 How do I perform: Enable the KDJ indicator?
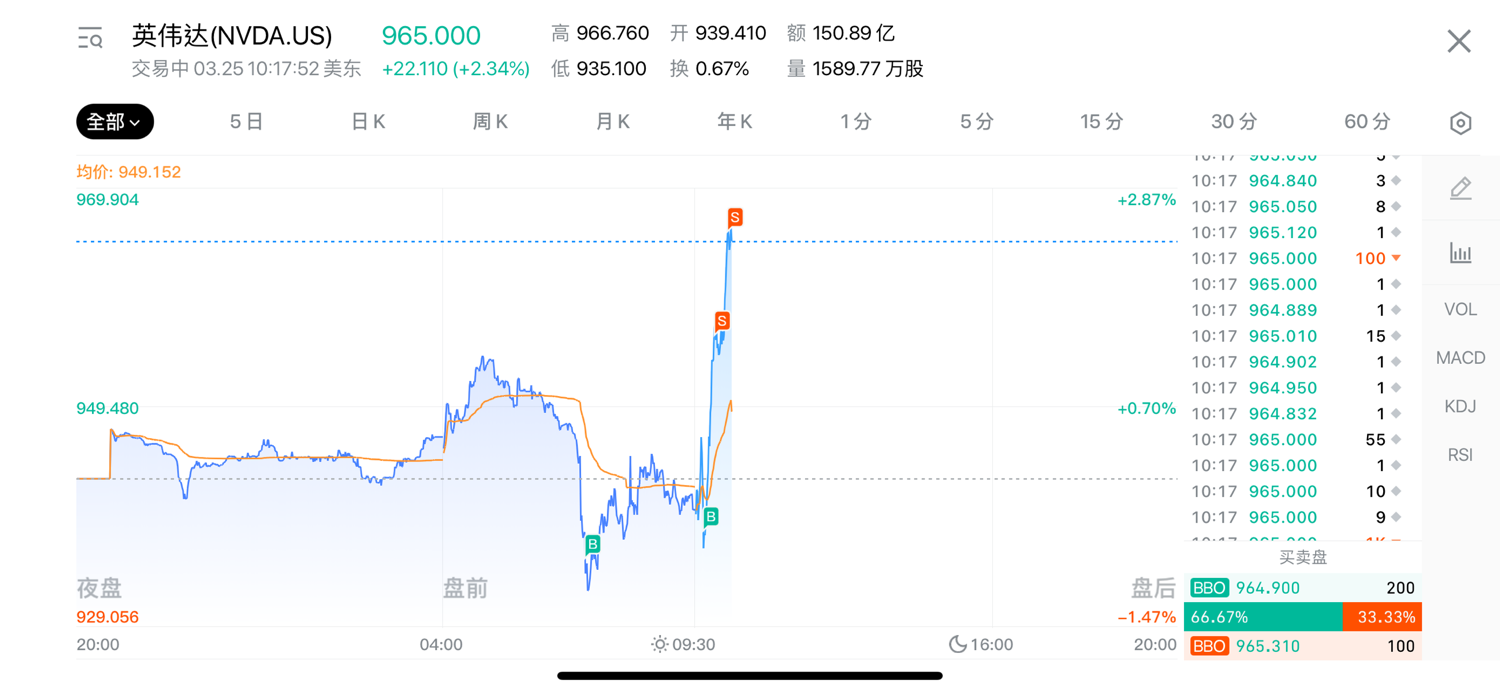1460,406
